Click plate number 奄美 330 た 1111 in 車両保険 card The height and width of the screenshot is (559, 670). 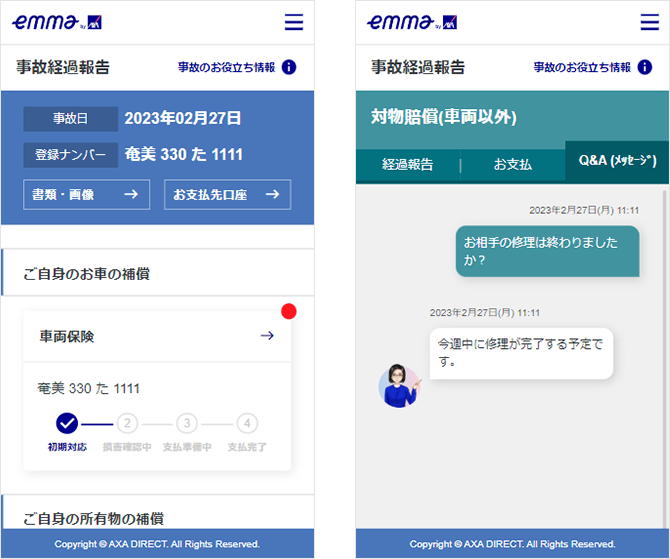pyautogui.click(x=88, y=388)
